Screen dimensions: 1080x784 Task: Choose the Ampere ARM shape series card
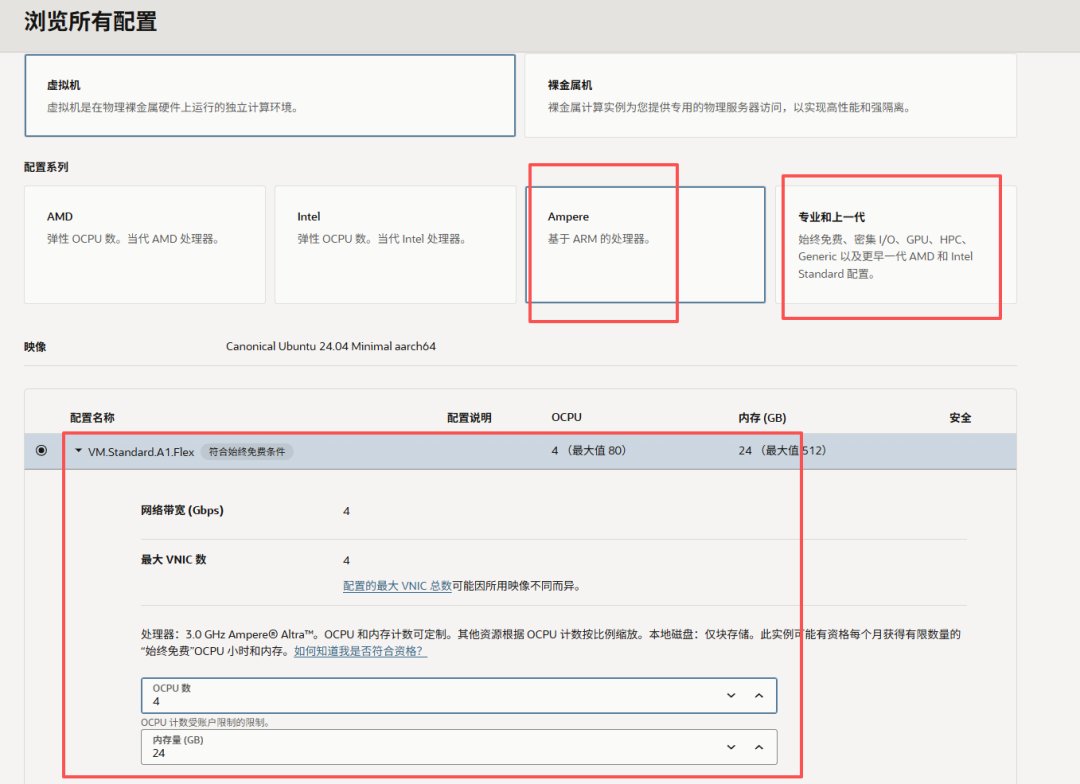click(x=645, y=245)
